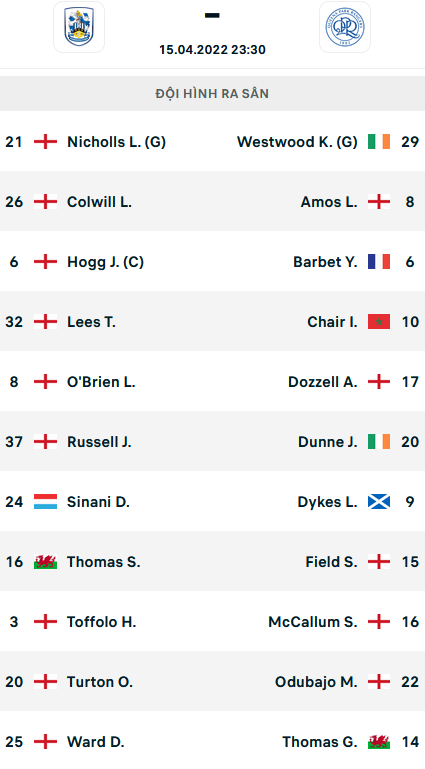Click the Morocco flag next to Chair I.
This screenshot has width=425, height=769.
(379, 322)
